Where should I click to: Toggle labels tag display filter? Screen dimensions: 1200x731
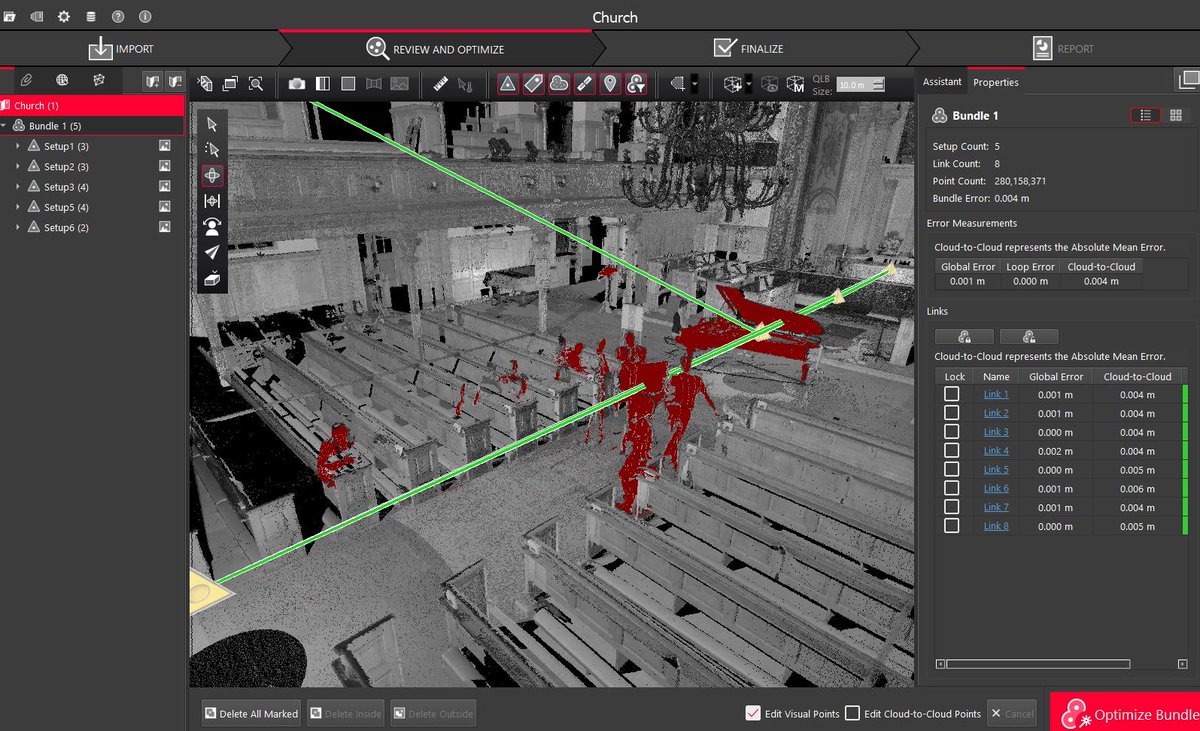coord(533,84)
